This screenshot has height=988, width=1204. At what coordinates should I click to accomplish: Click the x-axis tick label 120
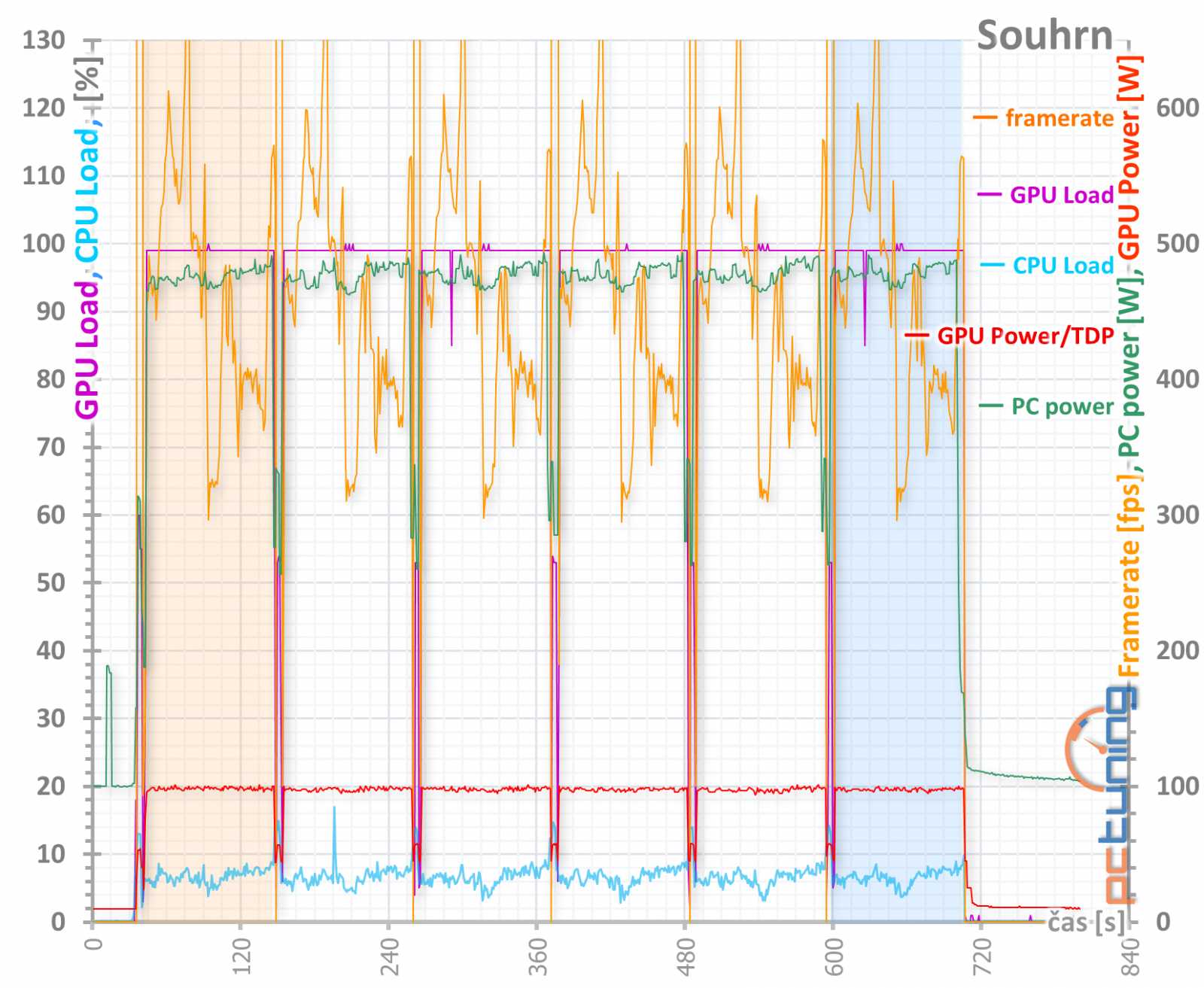coord(242,956)
